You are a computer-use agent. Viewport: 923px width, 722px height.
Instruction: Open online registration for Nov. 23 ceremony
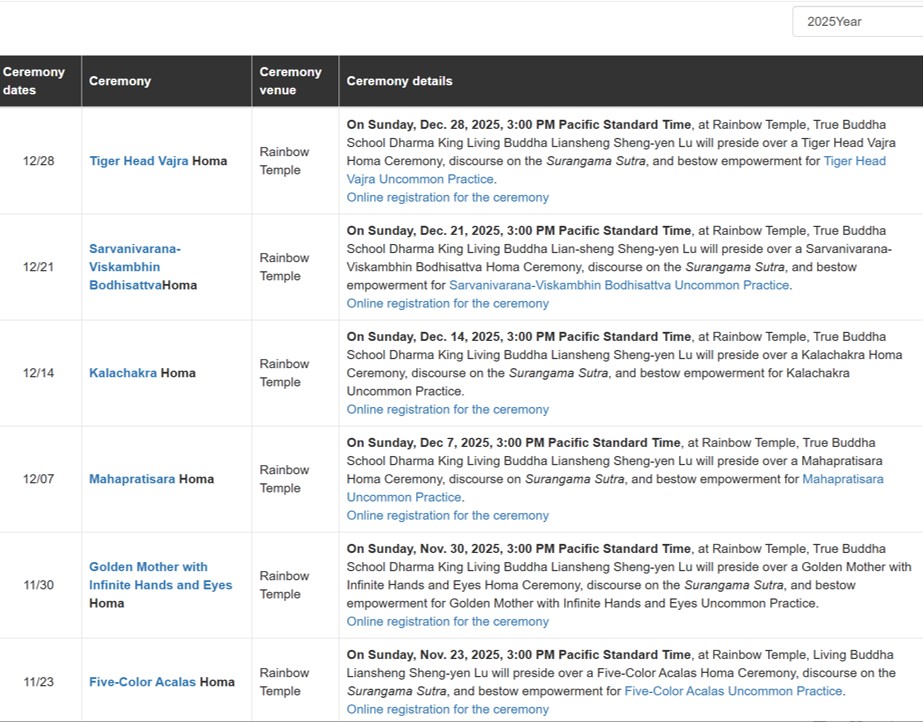[x=447, y=709]
